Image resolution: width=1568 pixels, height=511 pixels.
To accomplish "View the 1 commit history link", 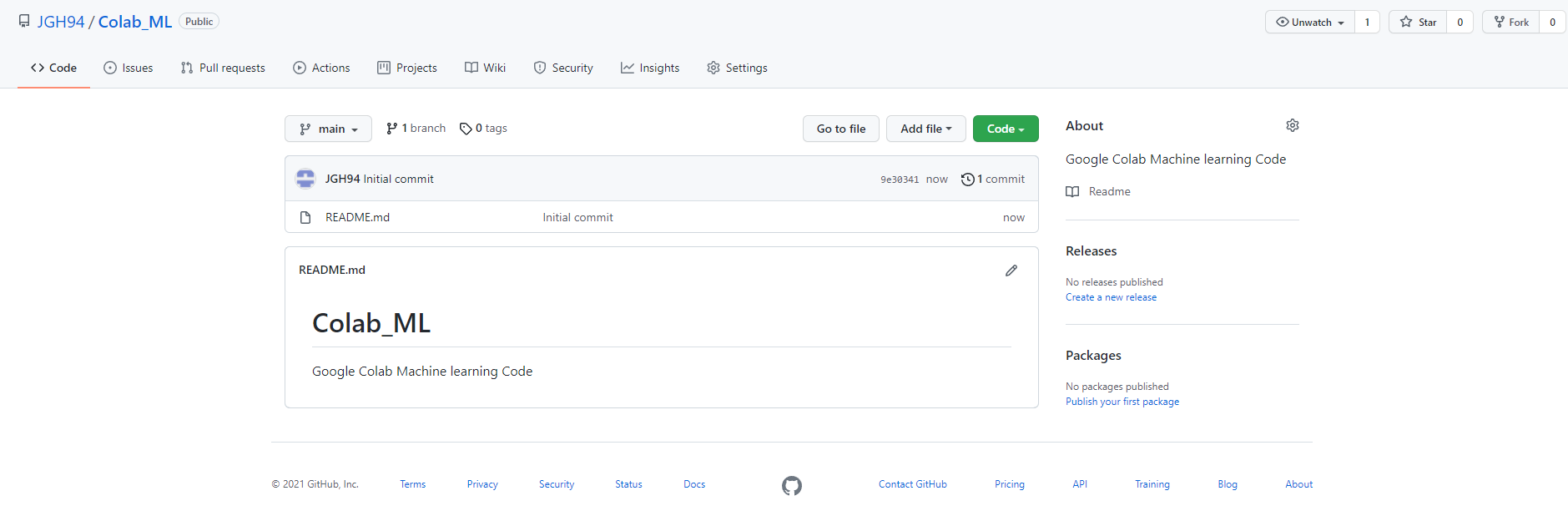I will point(993,179).
